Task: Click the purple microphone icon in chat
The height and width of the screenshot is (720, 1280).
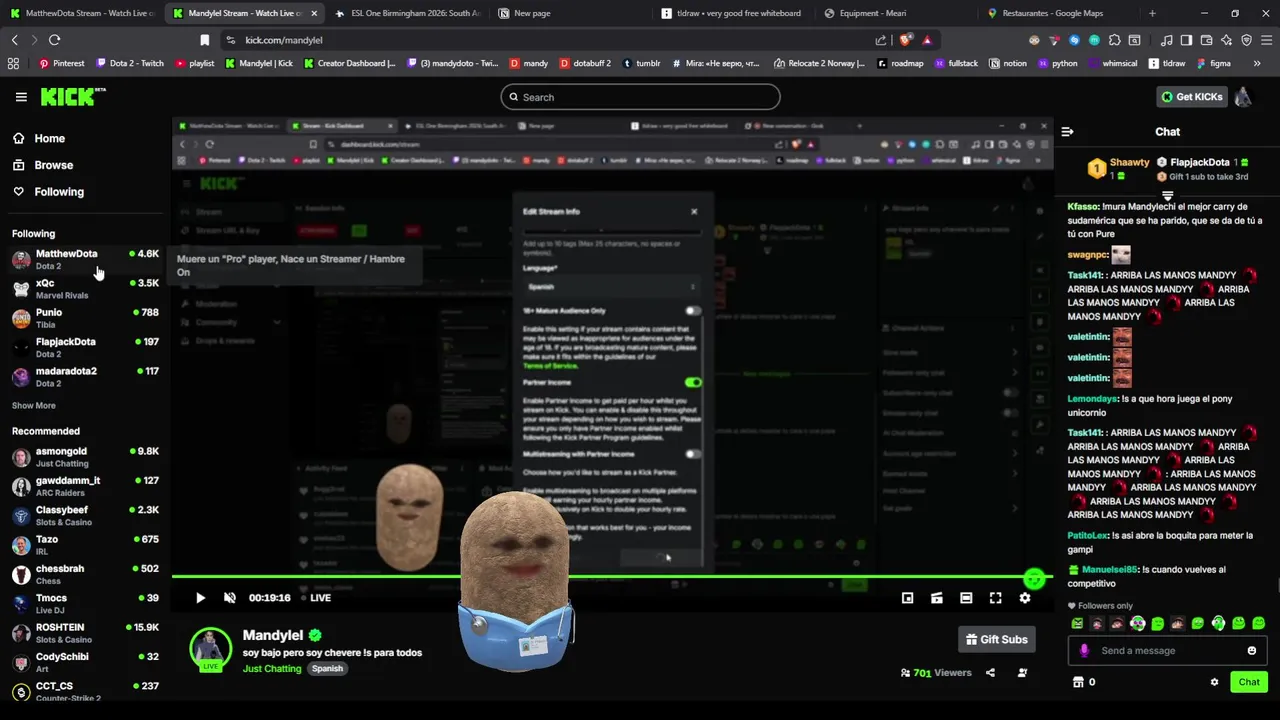Action: pyautogui.click(x=1084, y=651)
